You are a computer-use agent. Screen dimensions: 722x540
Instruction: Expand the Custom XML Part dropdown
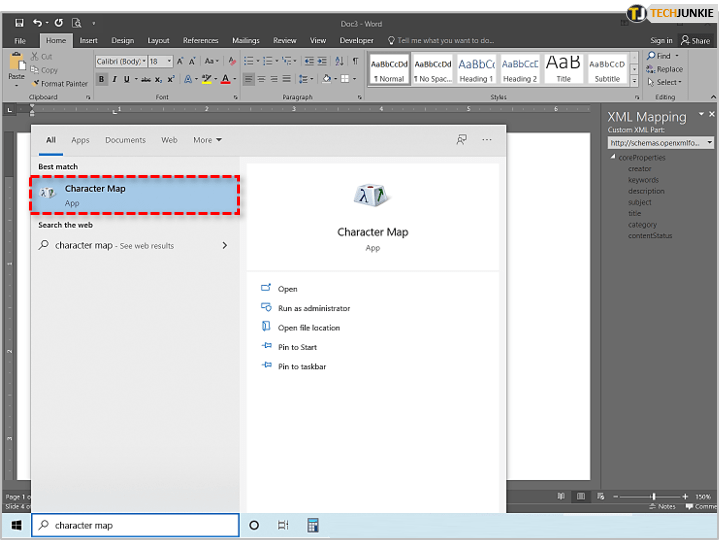click(709, 143)
